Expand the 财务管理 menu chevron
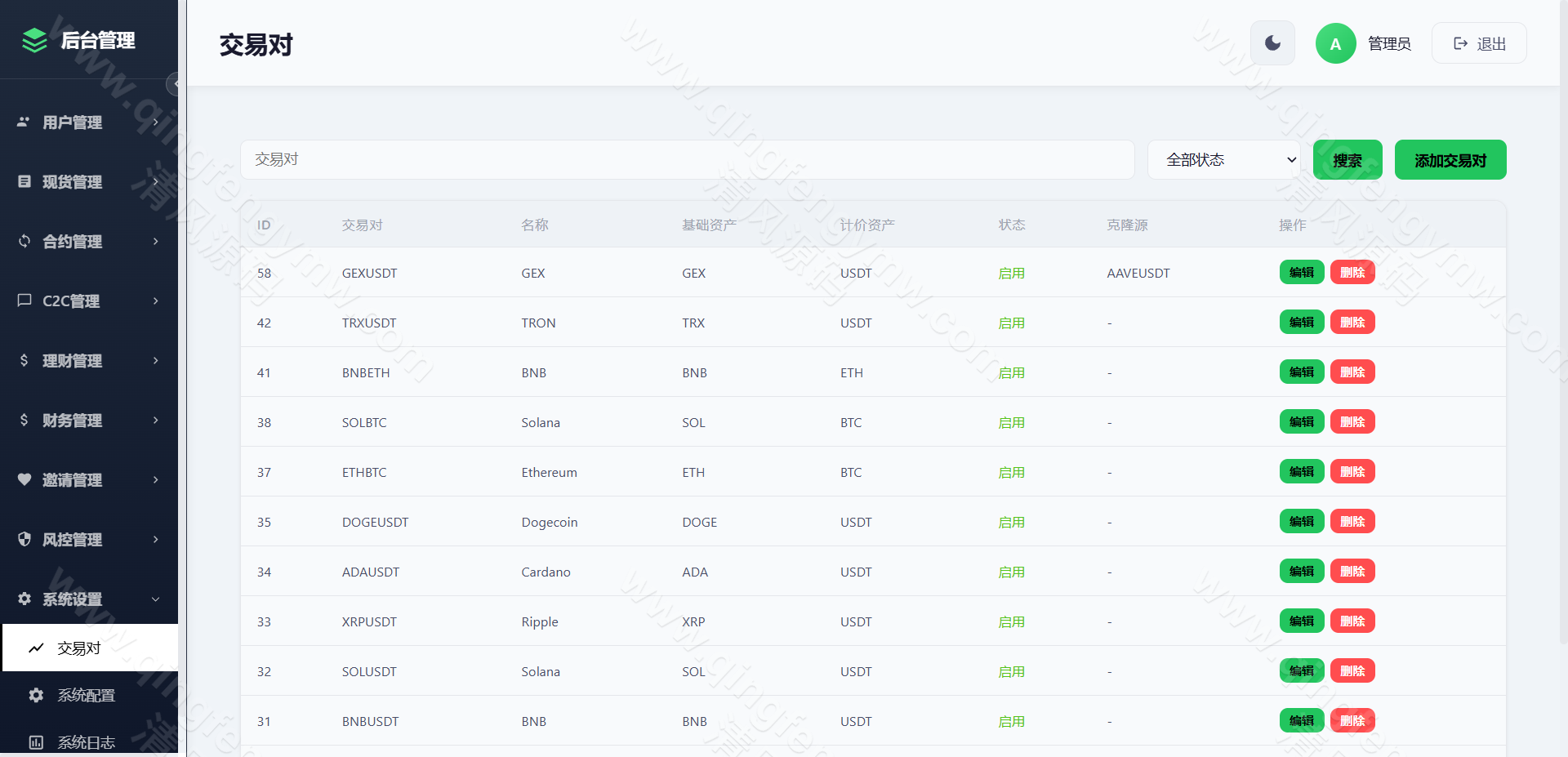1568x757 pixels. click(156, 420)
